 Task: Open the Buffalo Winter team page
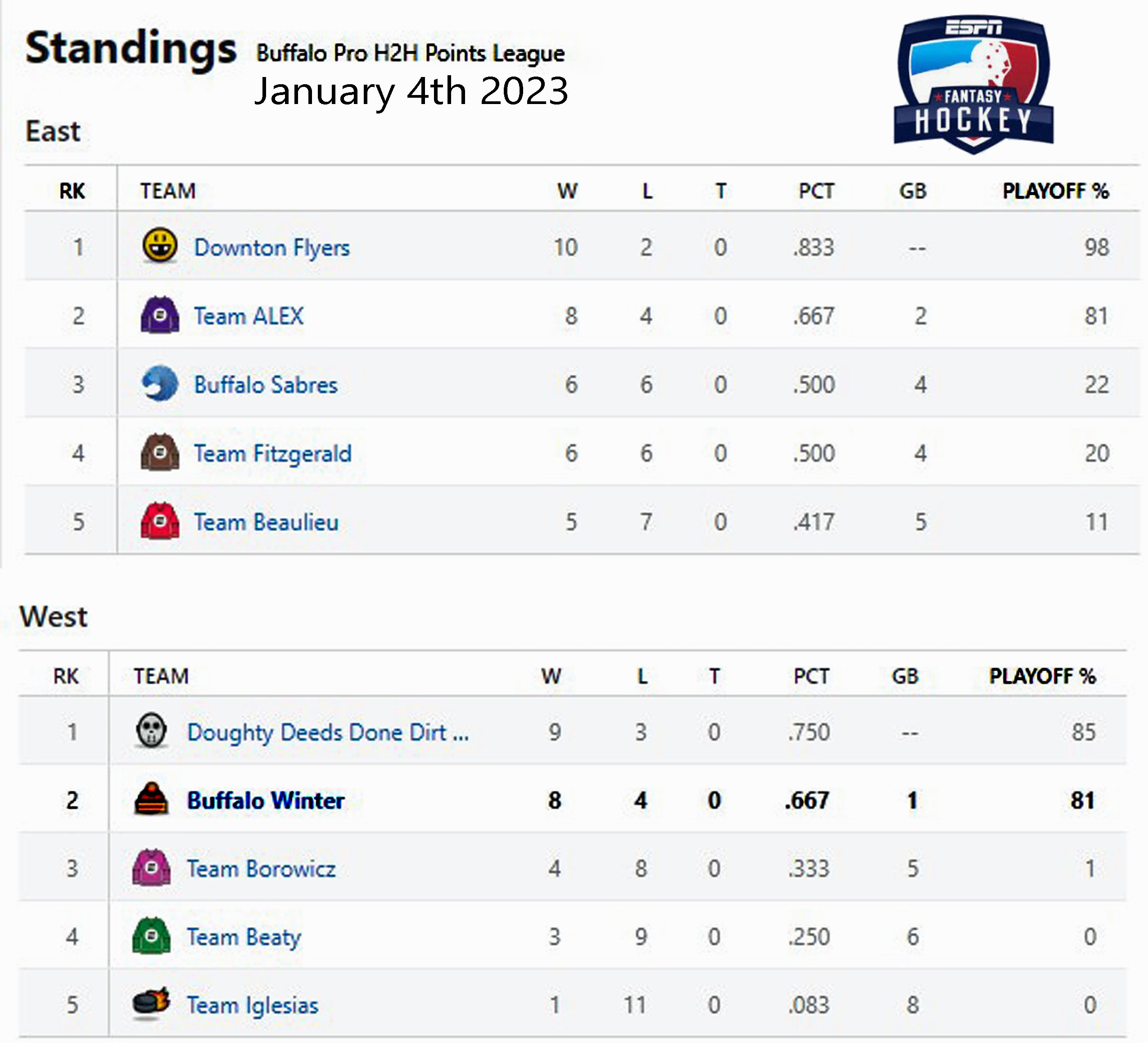(x=265, y=800)
